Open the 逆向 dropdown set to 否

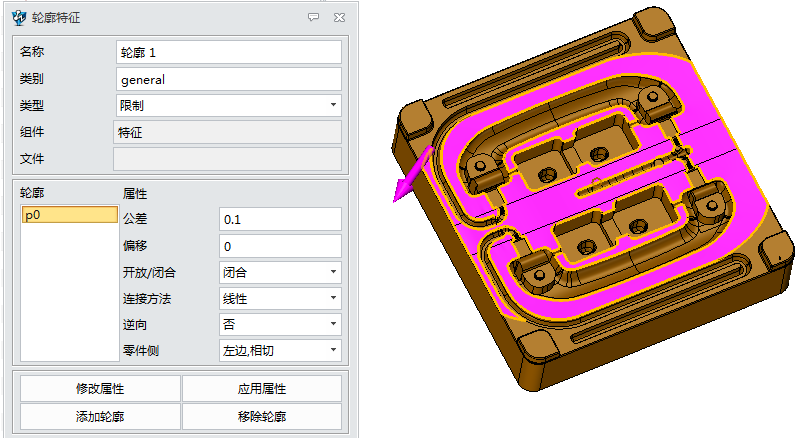(x=280, y=324)
